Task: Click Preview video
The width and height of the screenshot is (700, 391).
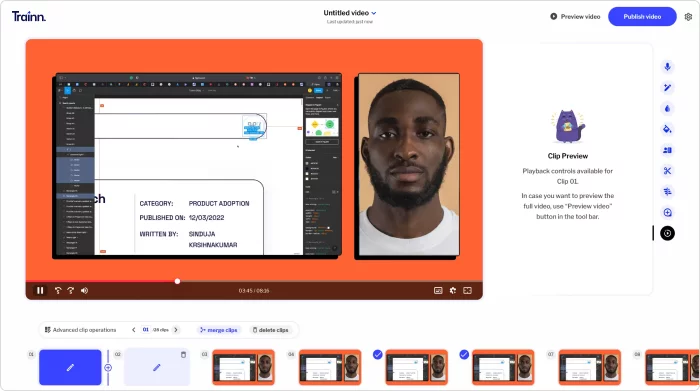Action: [x=575, y=17]
